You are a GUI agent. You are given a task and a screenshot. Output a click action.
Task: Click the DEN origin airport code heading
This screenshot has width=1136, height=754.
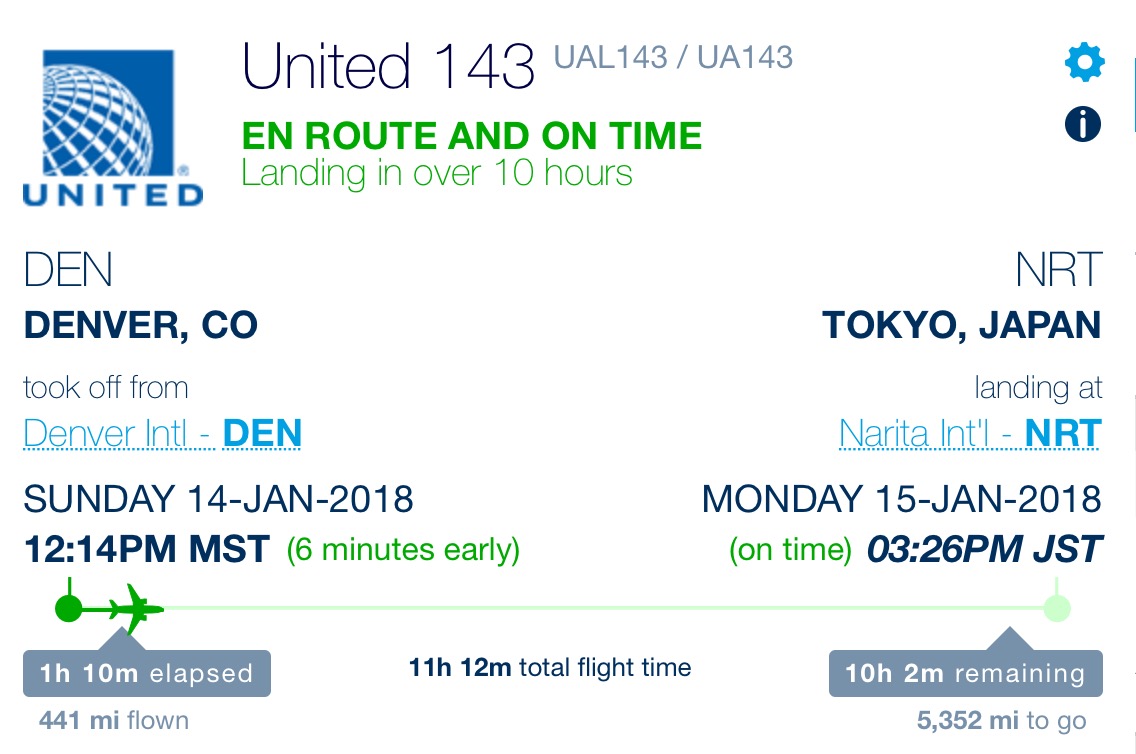coord(67,269)
